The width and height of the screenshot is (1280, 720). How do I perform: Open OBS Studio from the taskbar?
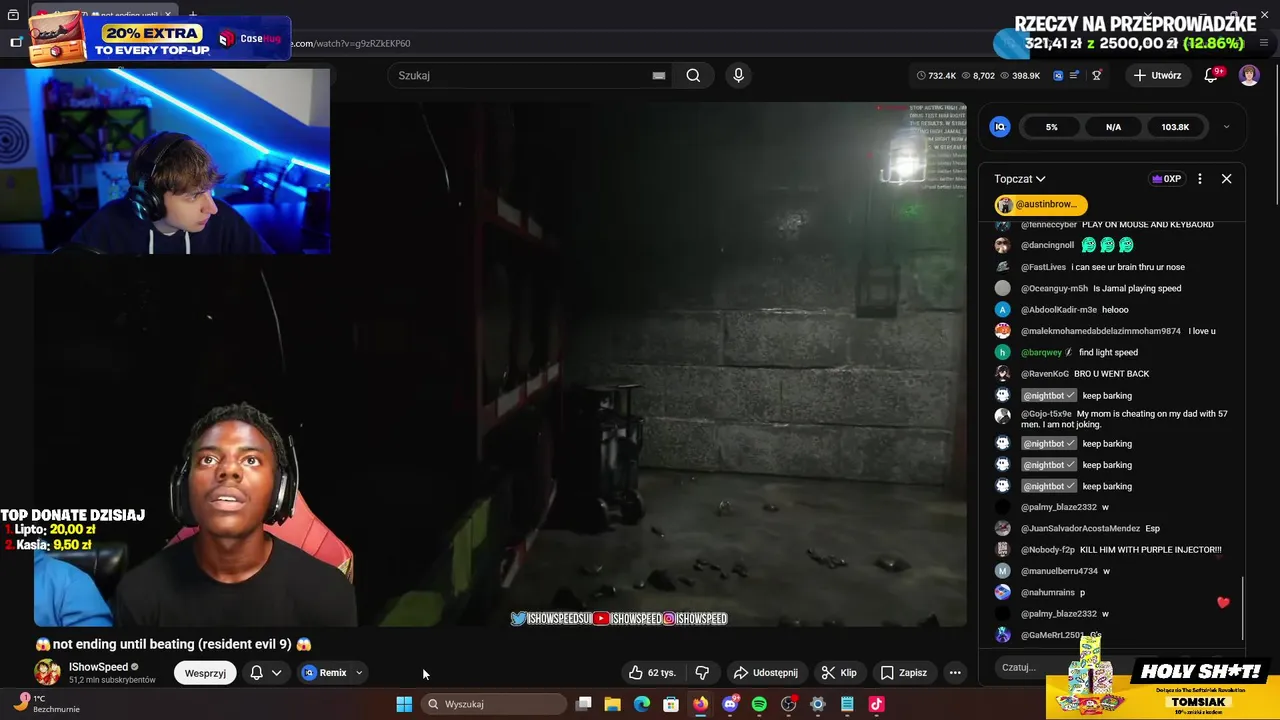point(788,704)
